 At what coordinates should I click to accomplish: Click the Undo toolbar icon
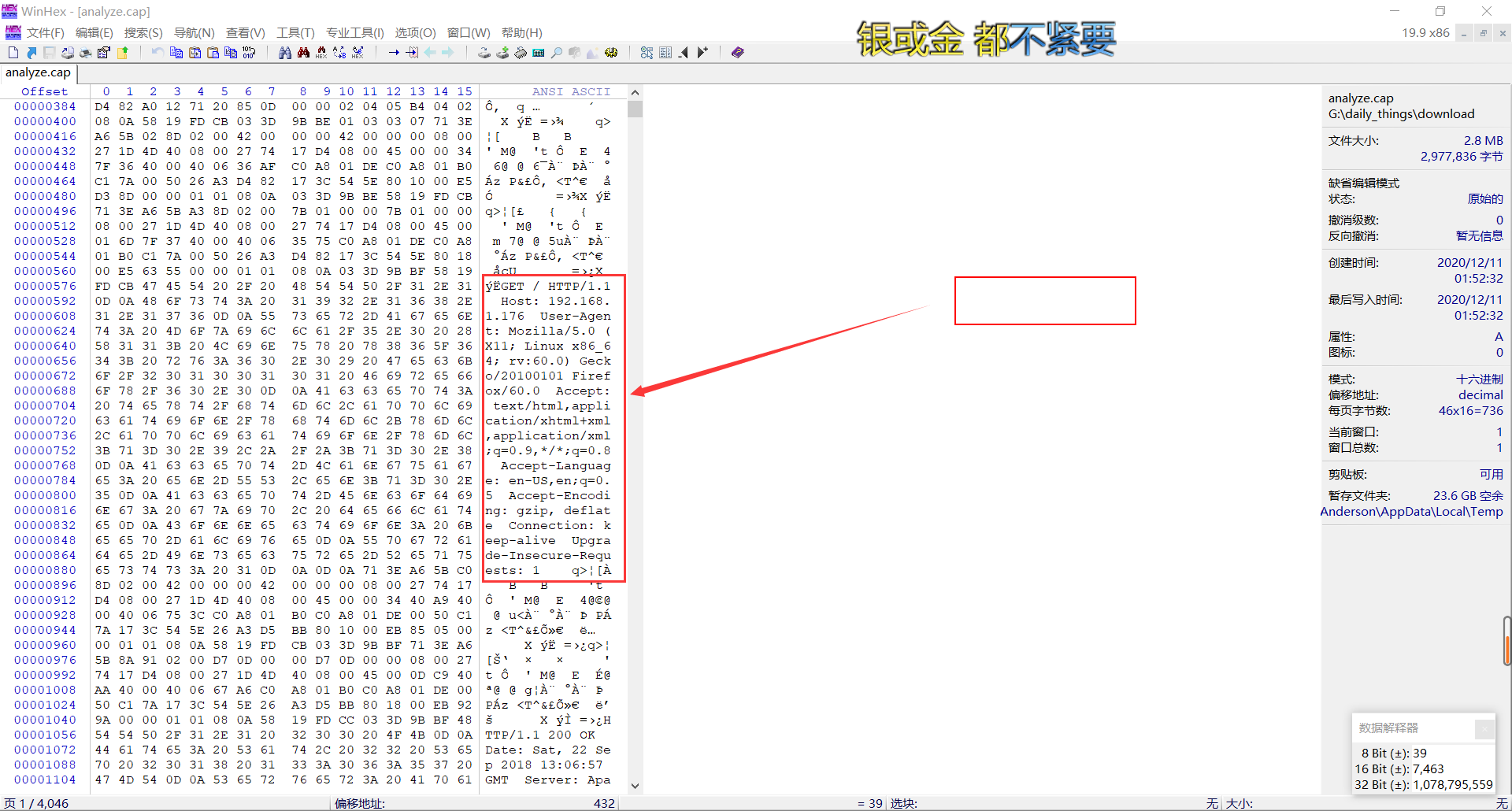157,53
